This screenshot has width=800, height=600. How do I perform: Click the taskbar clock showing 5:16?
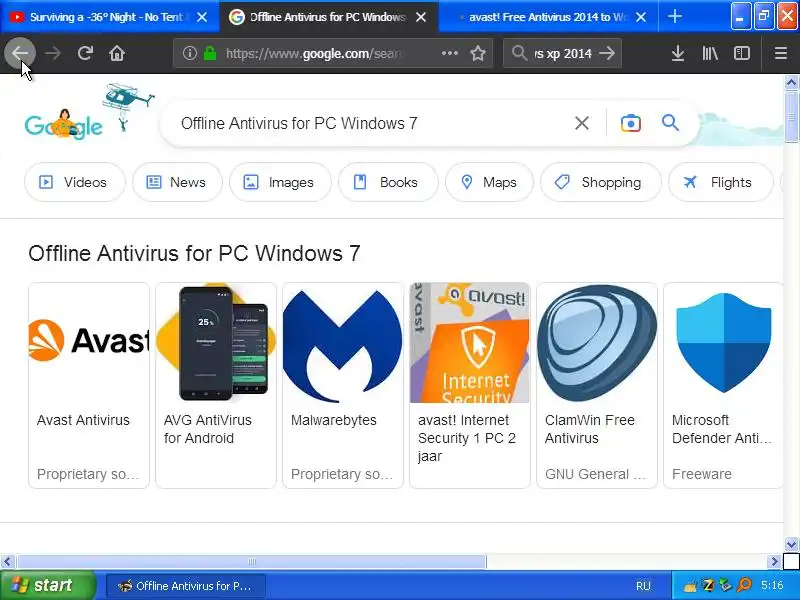[772, 585]
